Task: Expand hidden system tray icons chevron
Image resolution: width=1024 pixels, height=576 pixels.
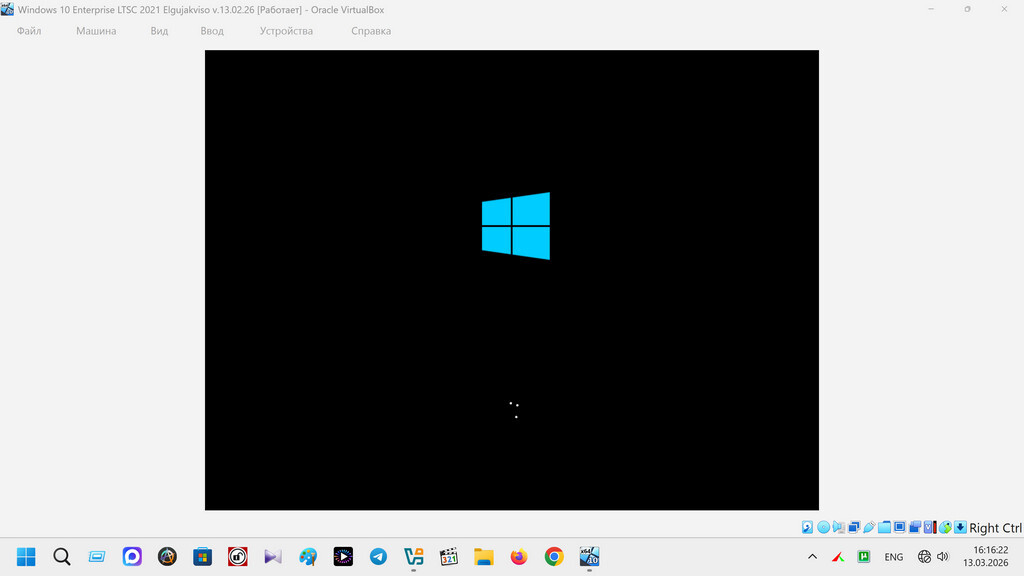Action: pos(812,556)
